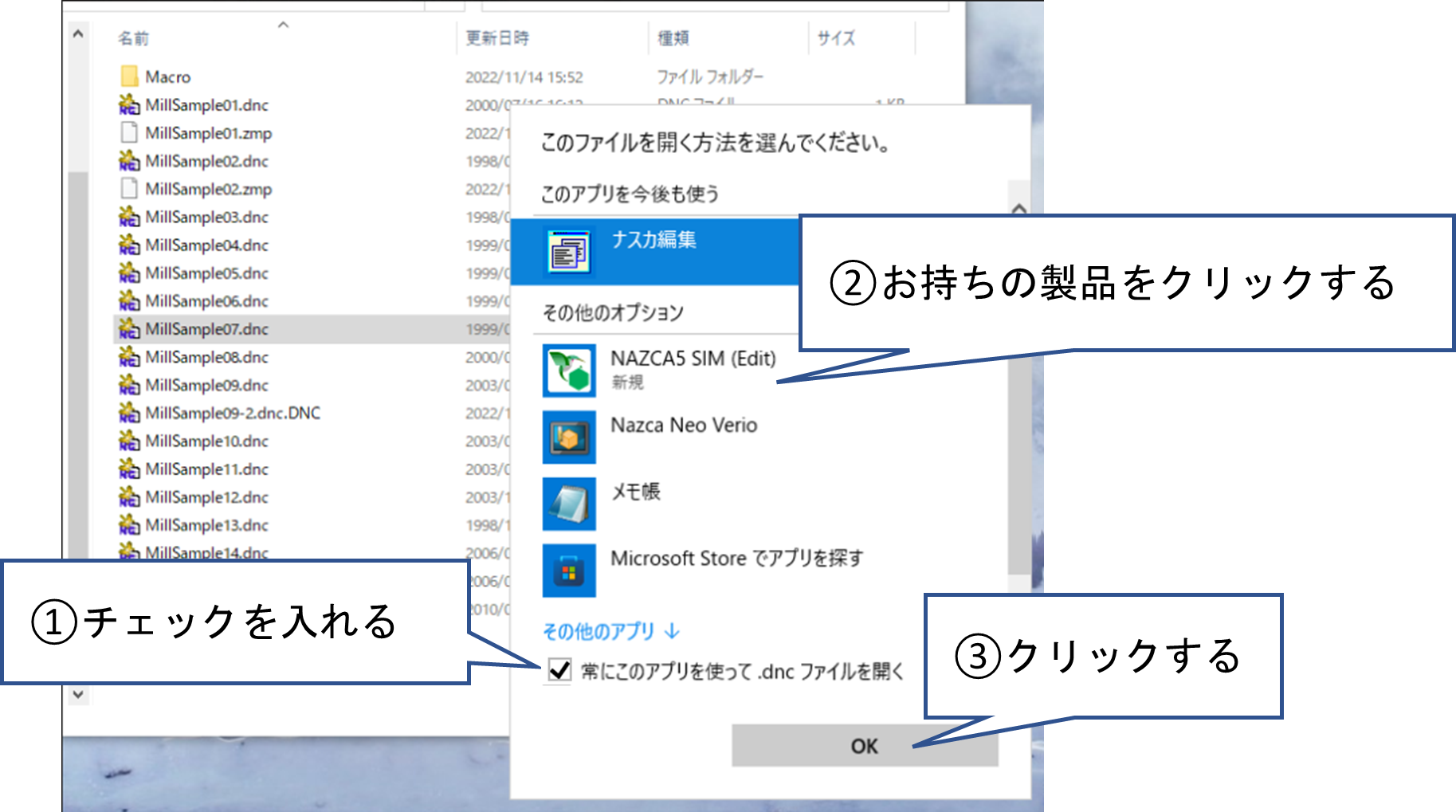The width and height of the screenshot is (1456, 812).
Task: Select file name MillSample10.dnc
Action: pos(207,441)
